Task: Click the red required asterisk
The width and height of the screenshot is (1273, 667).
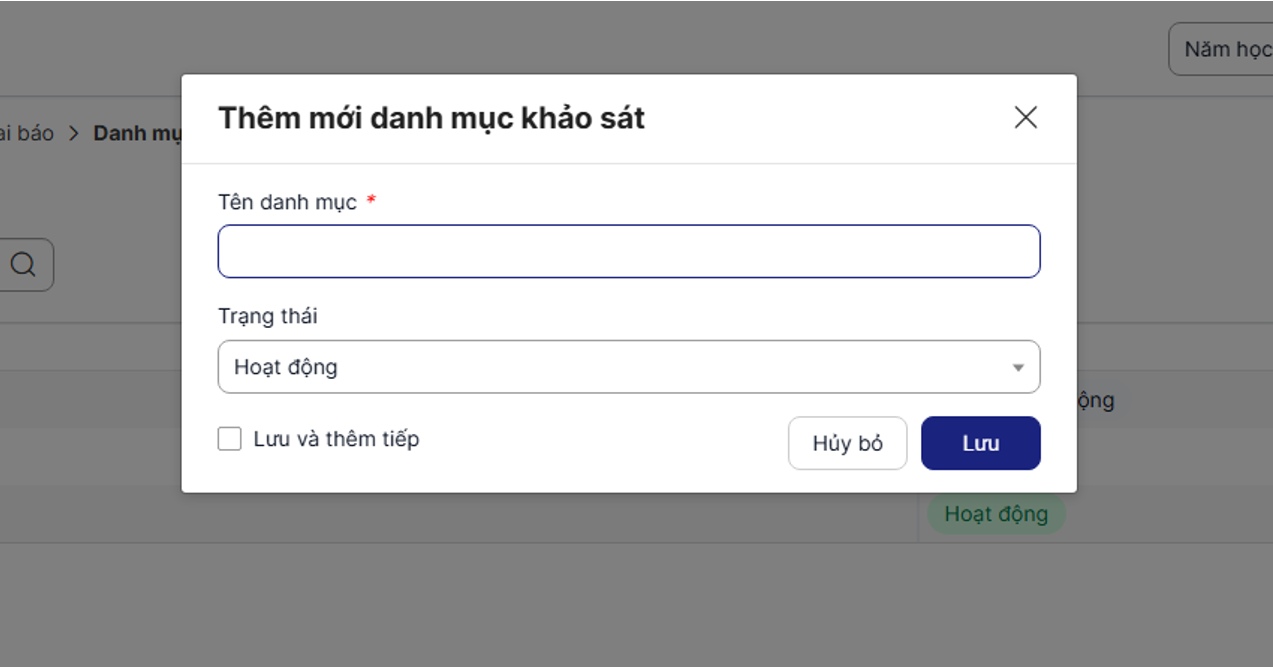Action: coord(371,202)
